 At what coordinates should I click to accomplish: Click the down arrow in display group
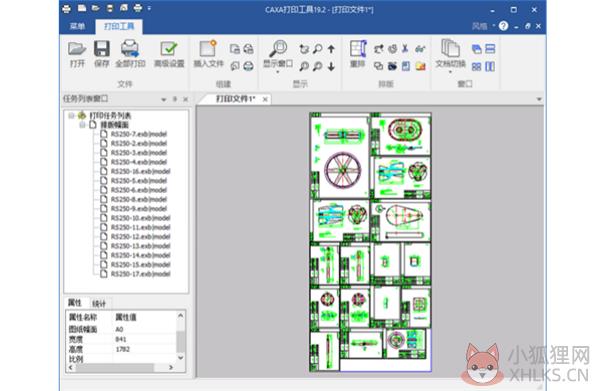pos(331,67)
